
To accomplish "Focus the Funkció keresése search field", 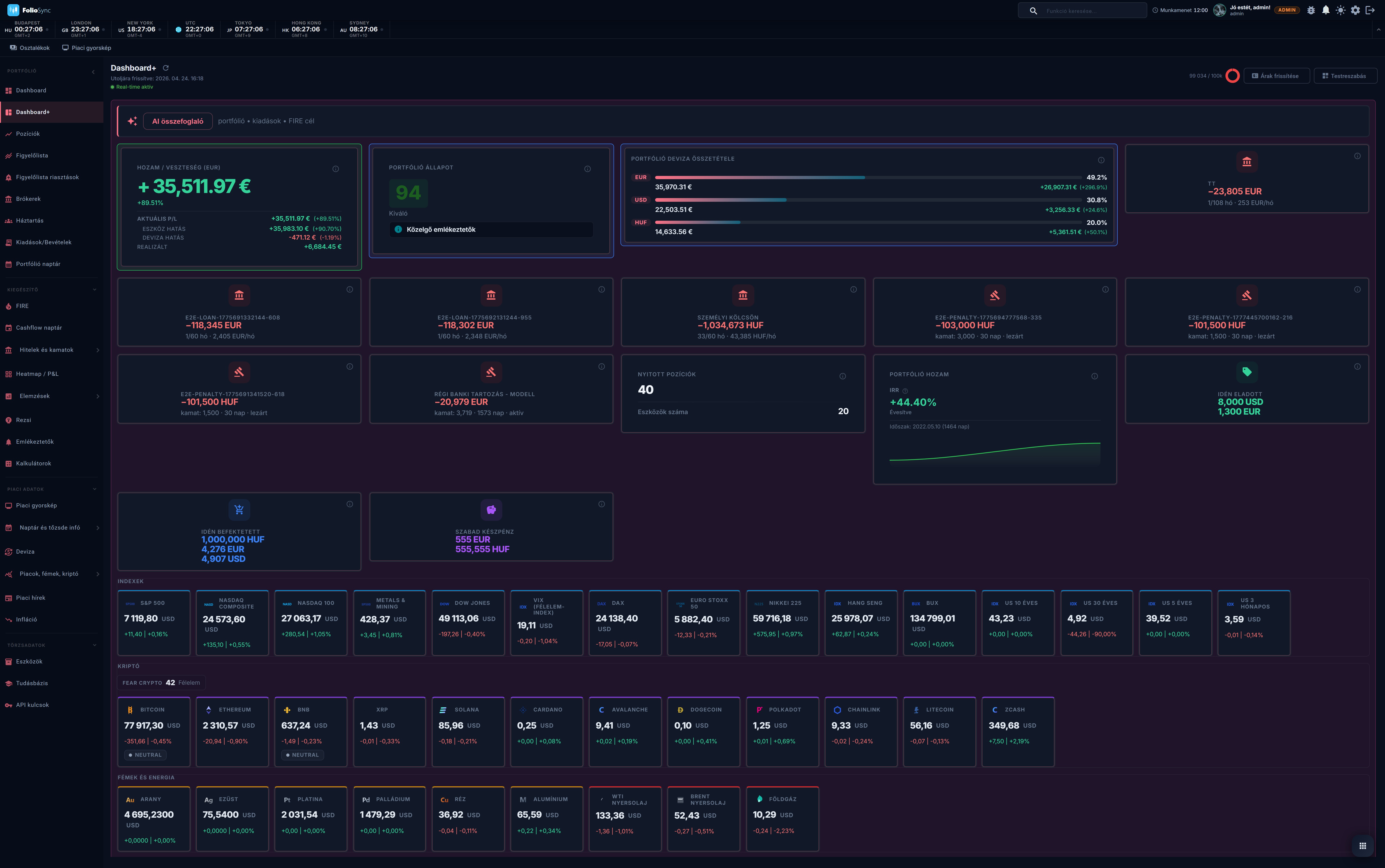I will [1083, 10].
